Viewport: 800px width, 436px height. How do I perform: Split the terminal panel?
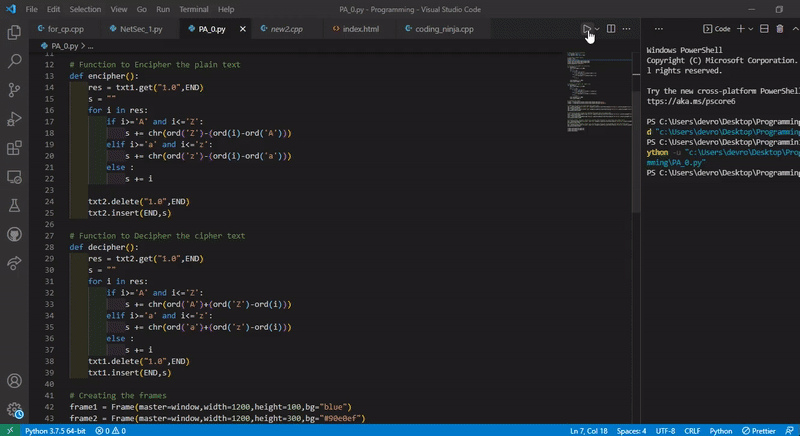764,29
